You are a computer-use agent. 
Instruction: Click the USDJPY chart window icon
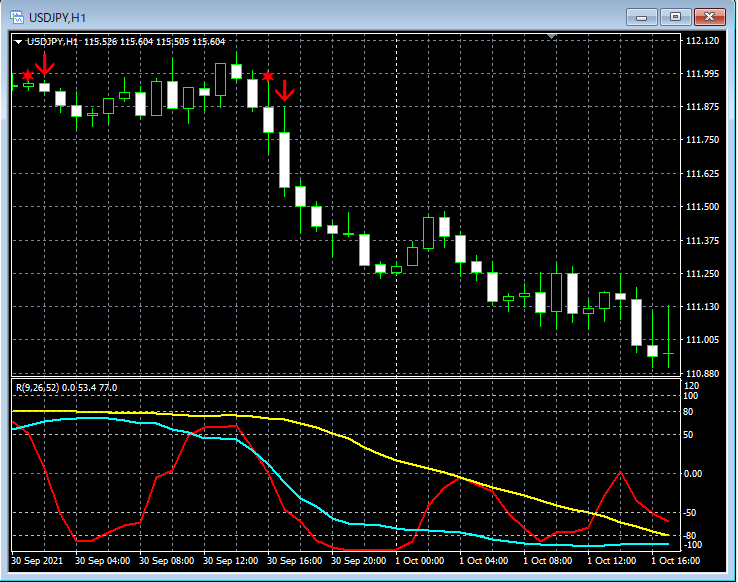point(17,18)
